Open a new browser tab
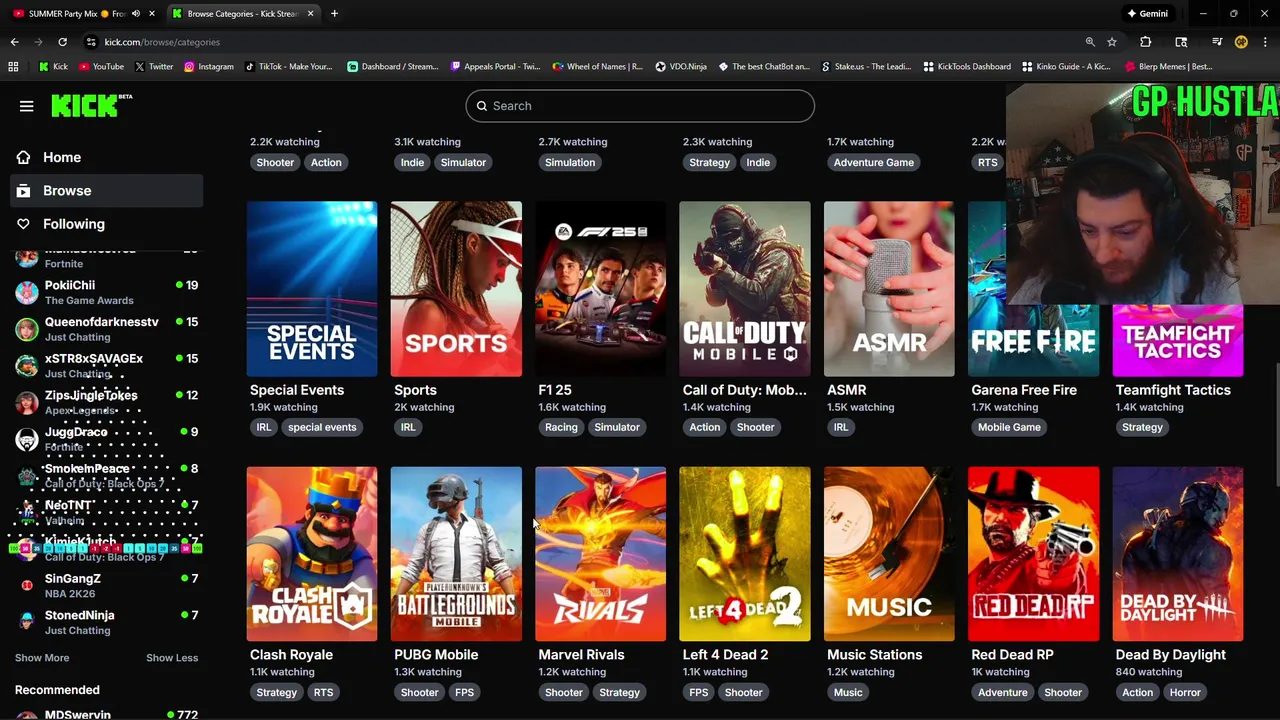This screenshot has width=1280, height=720. point(334,14)
